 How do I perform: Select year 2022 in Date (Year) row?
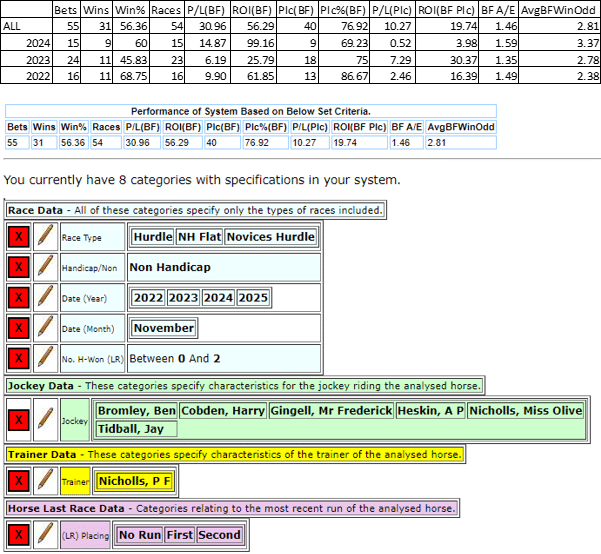pyautogui.click(x=148, y=298)
